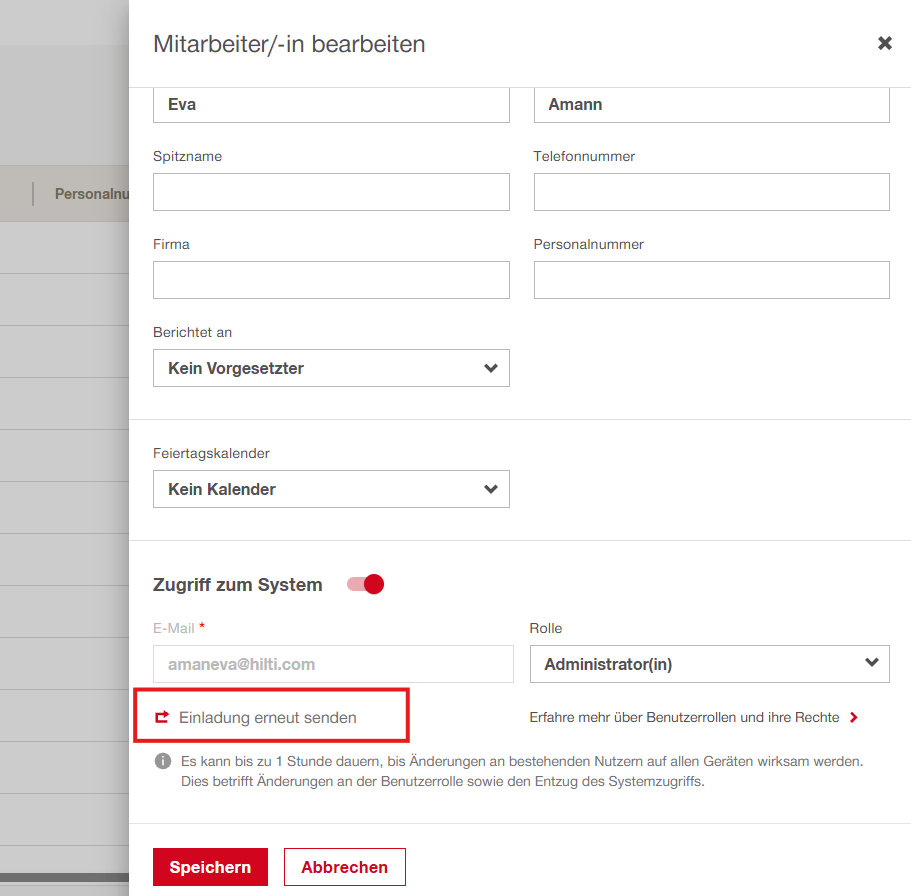Close the Mitarbeiter/-in bearbeiten dialog
The width and height of the screenshot is (911, 896).
pos(884,43)
